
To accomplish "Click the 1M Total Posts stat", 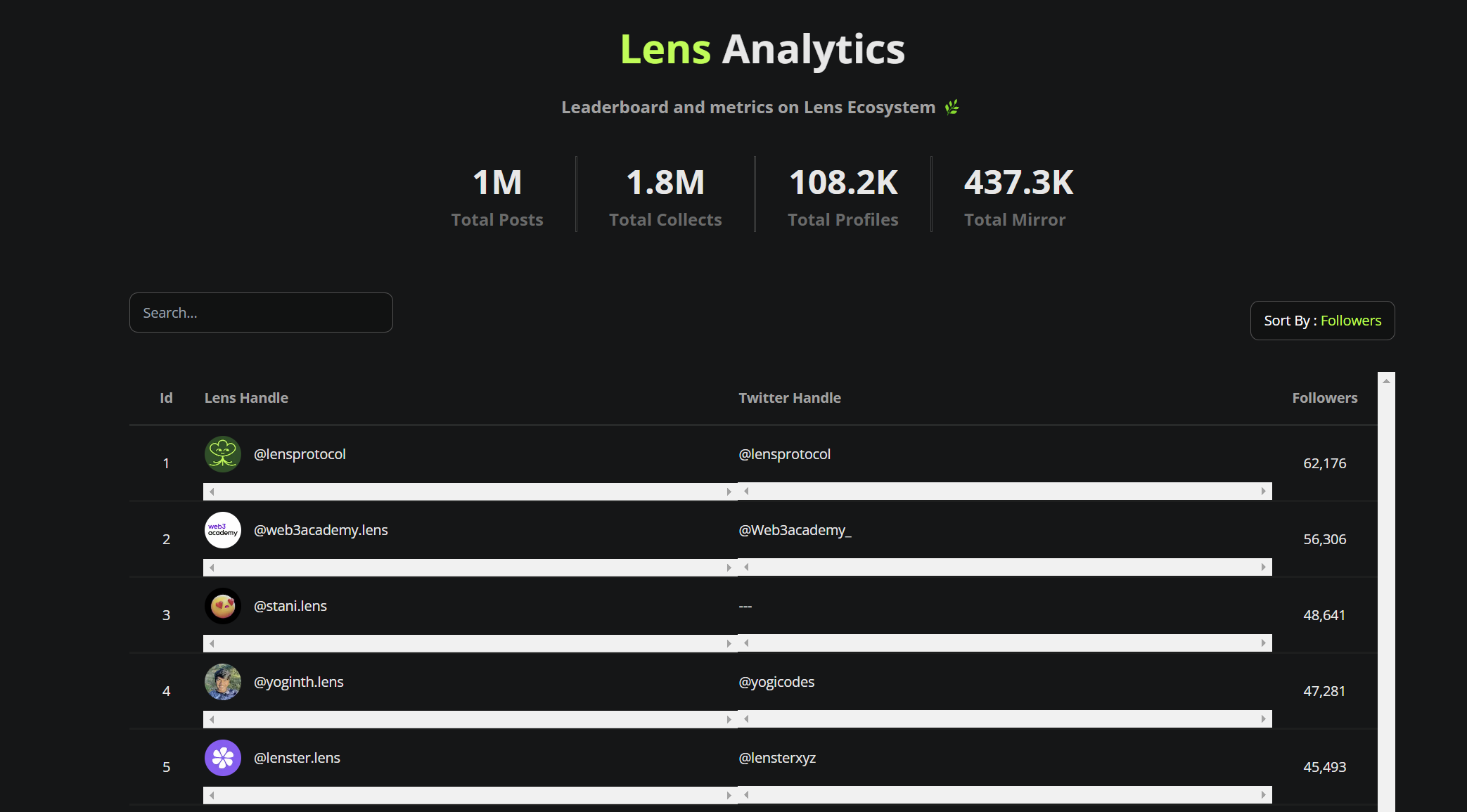I will pyautogui.click(x=497, y=196).
